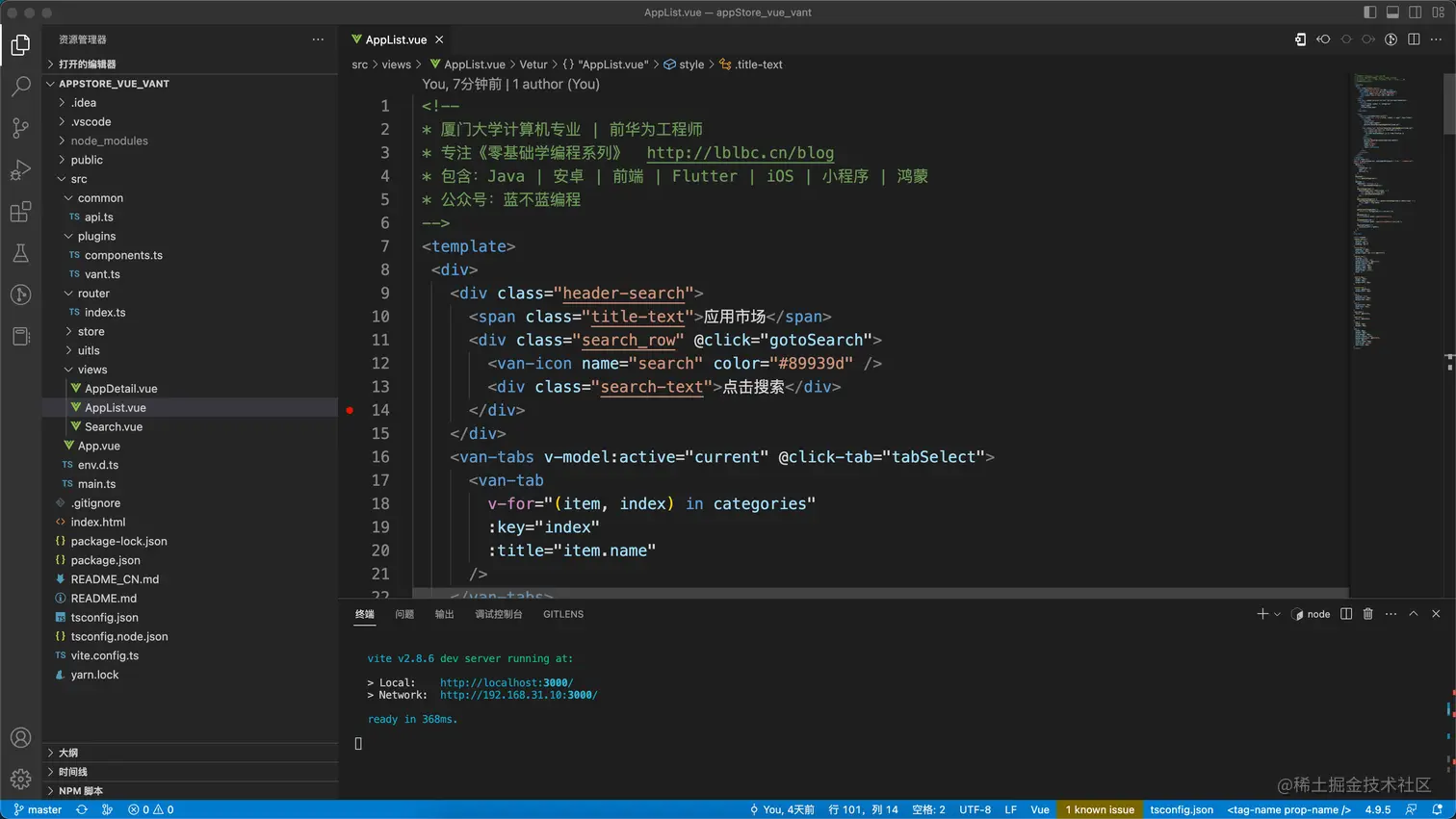The width and height of the screenshot is (1456, 819).
Task: Open the Search view in activity bar
Action: point(20,87)
